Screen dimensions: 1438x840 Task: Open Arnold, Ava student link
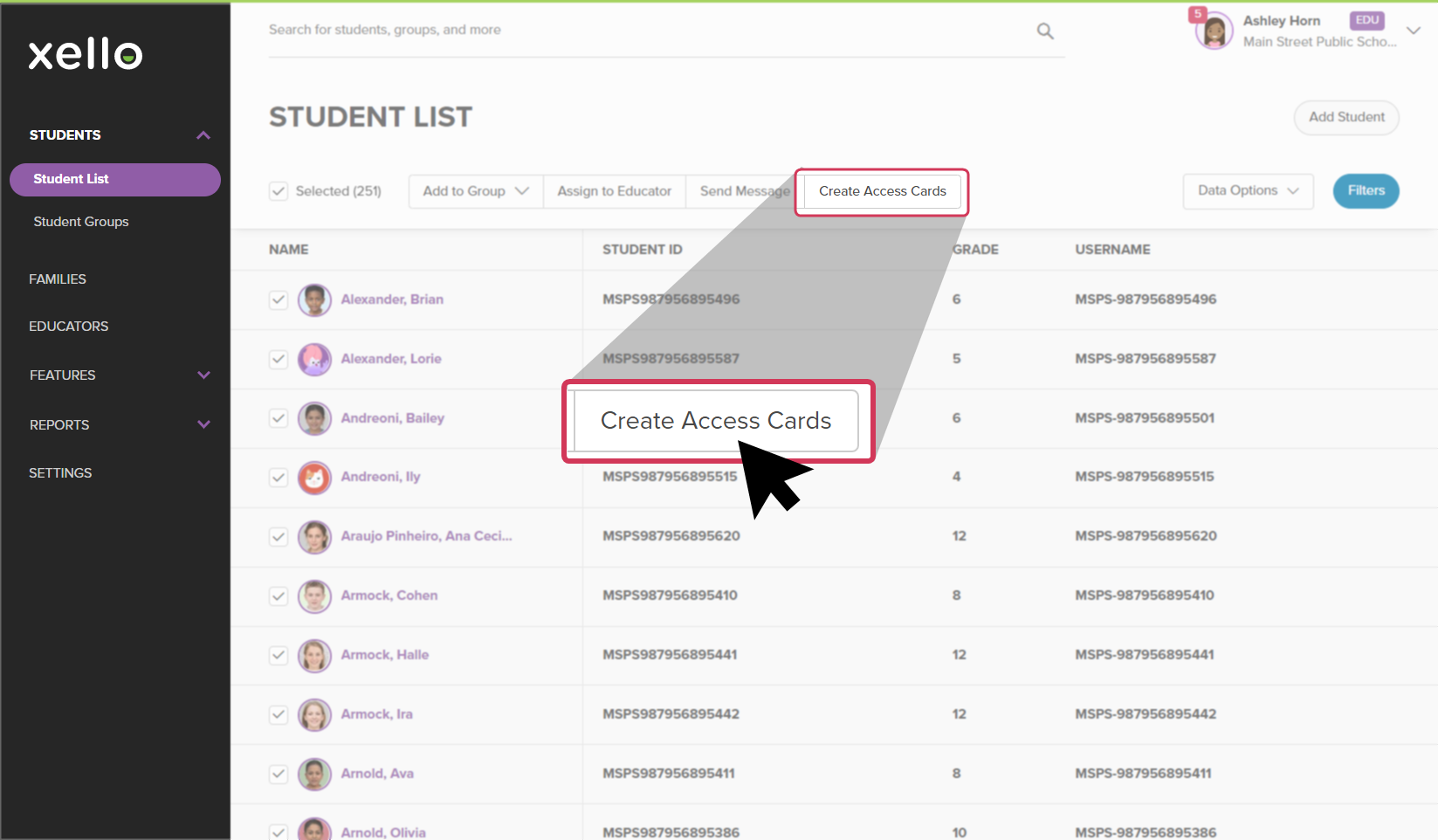click(x=377, y=774)
